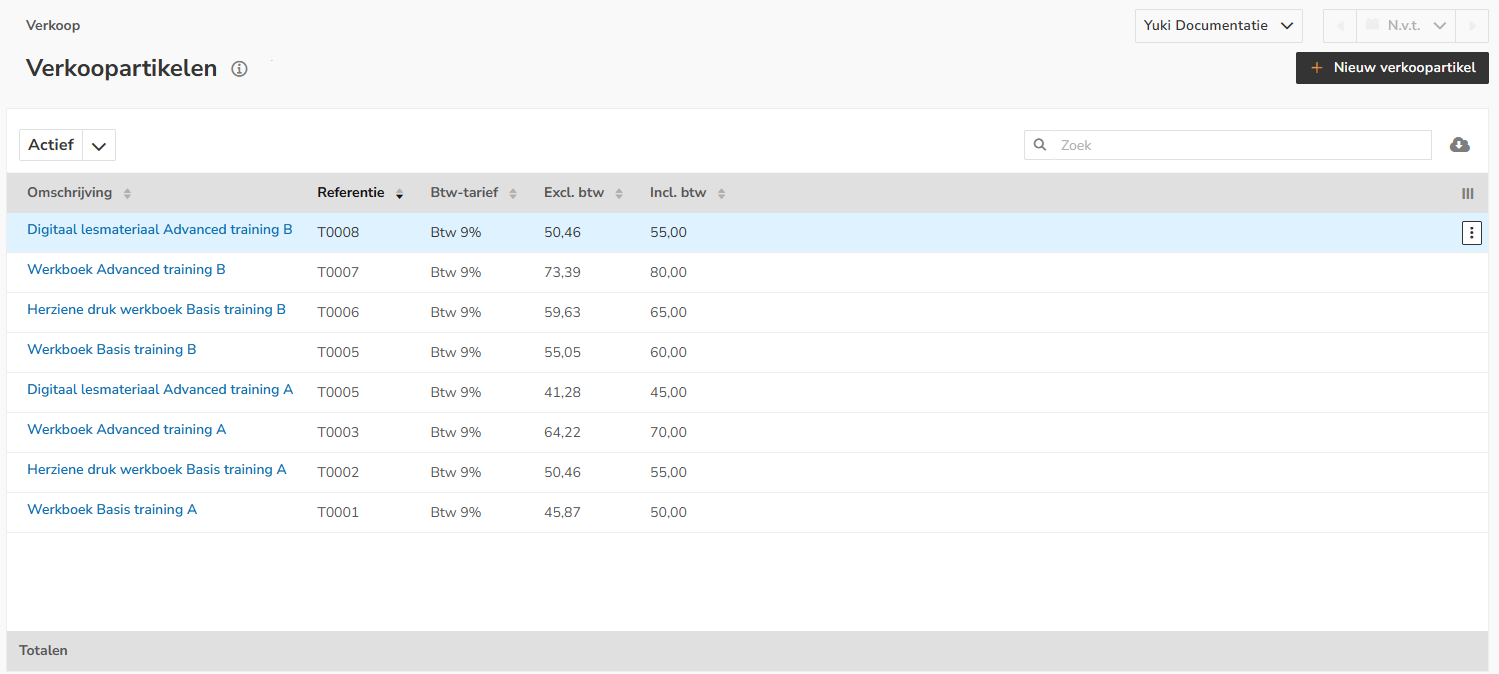Open Herziene druk werkboek Basis training A
Screen dimensions: 1499x674
[x=157, y=470]
